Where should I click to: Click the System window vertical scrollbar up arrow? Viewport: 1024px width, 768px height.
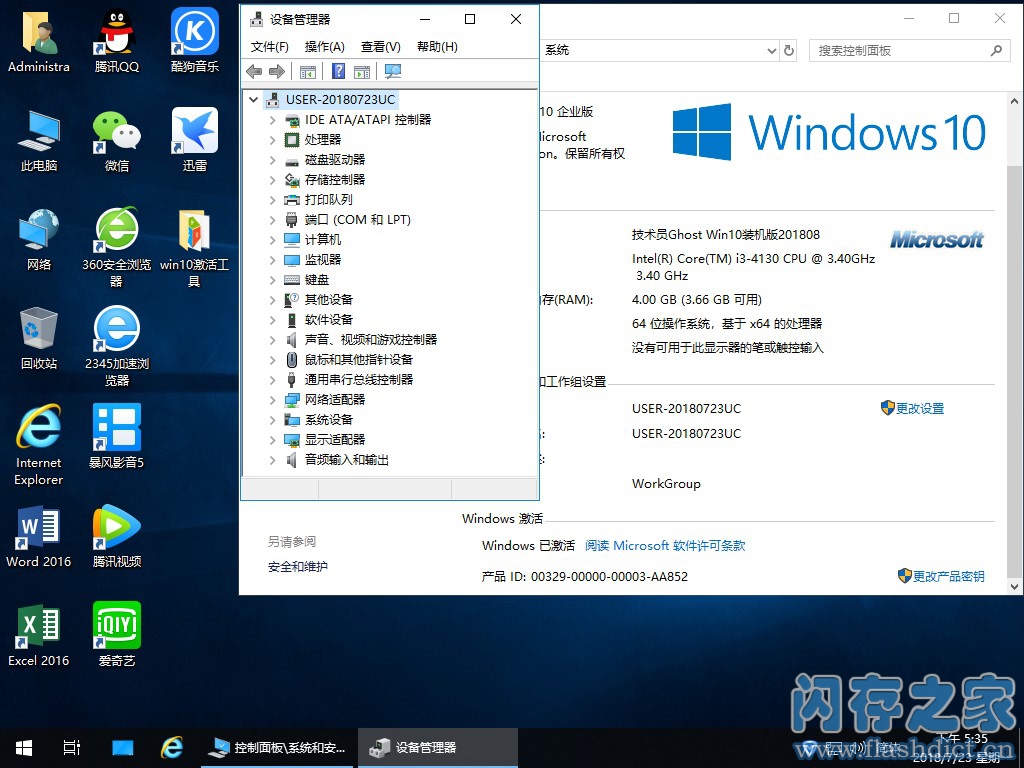point(1014,101)
